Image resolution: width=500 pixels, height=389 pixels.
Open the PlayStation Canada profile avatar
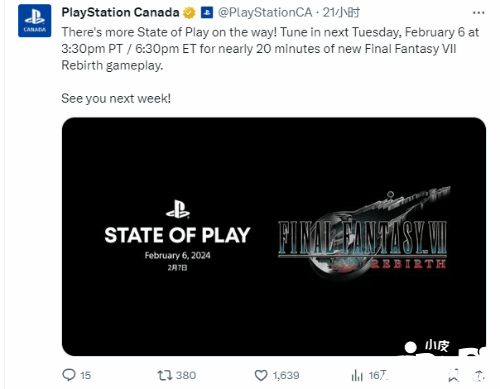tap(35, 21)
